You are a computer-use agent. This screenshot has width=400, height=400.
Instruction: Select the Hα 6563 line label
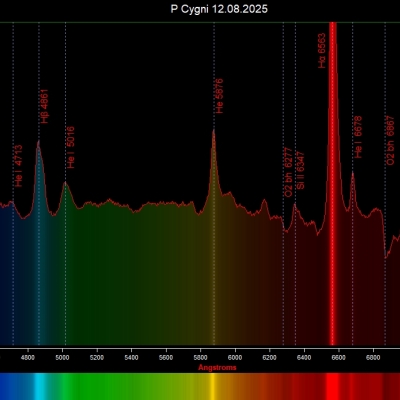point(322,51)
